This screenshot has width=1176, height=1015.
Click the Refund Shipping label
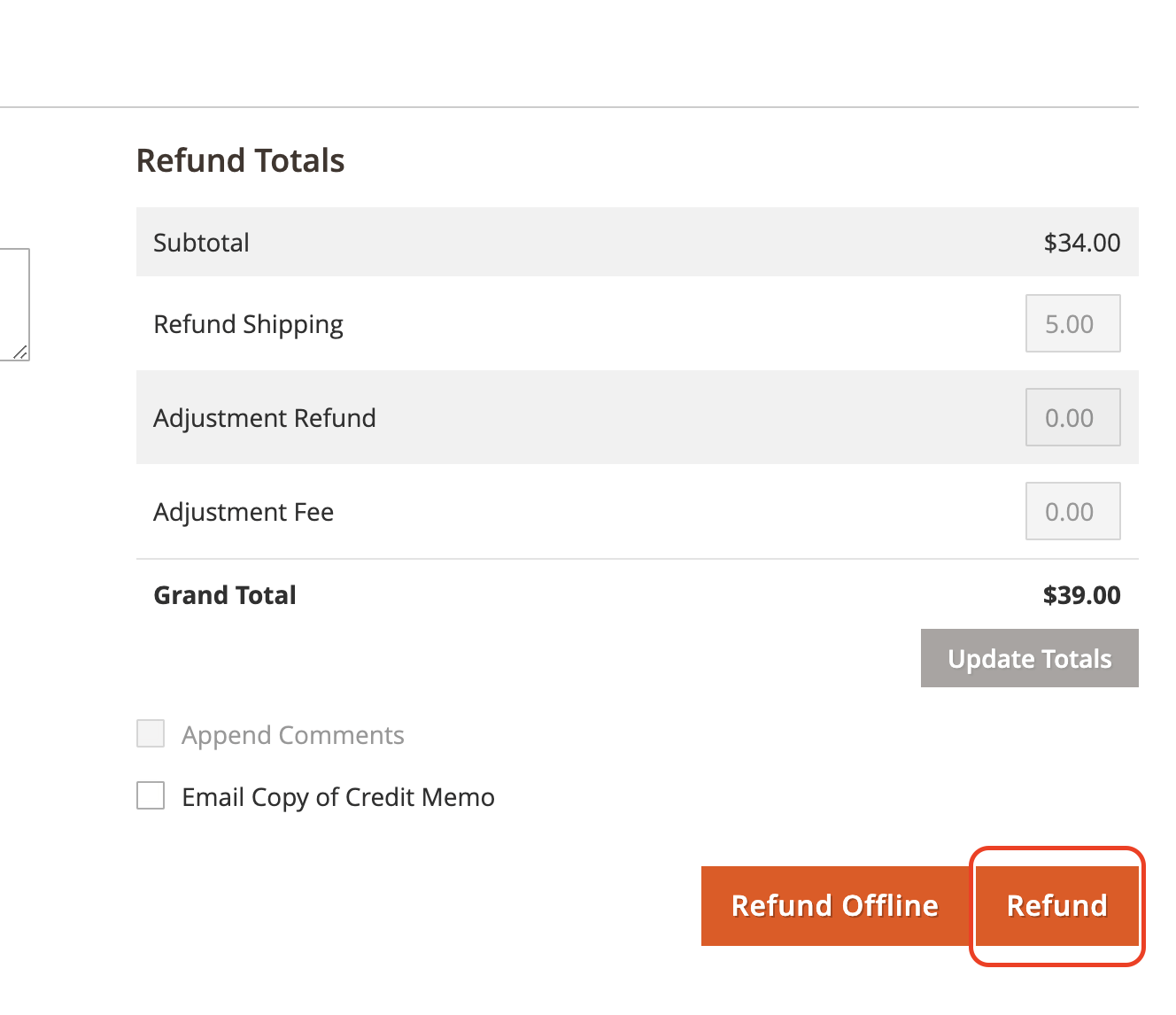(x=248, y=325)
